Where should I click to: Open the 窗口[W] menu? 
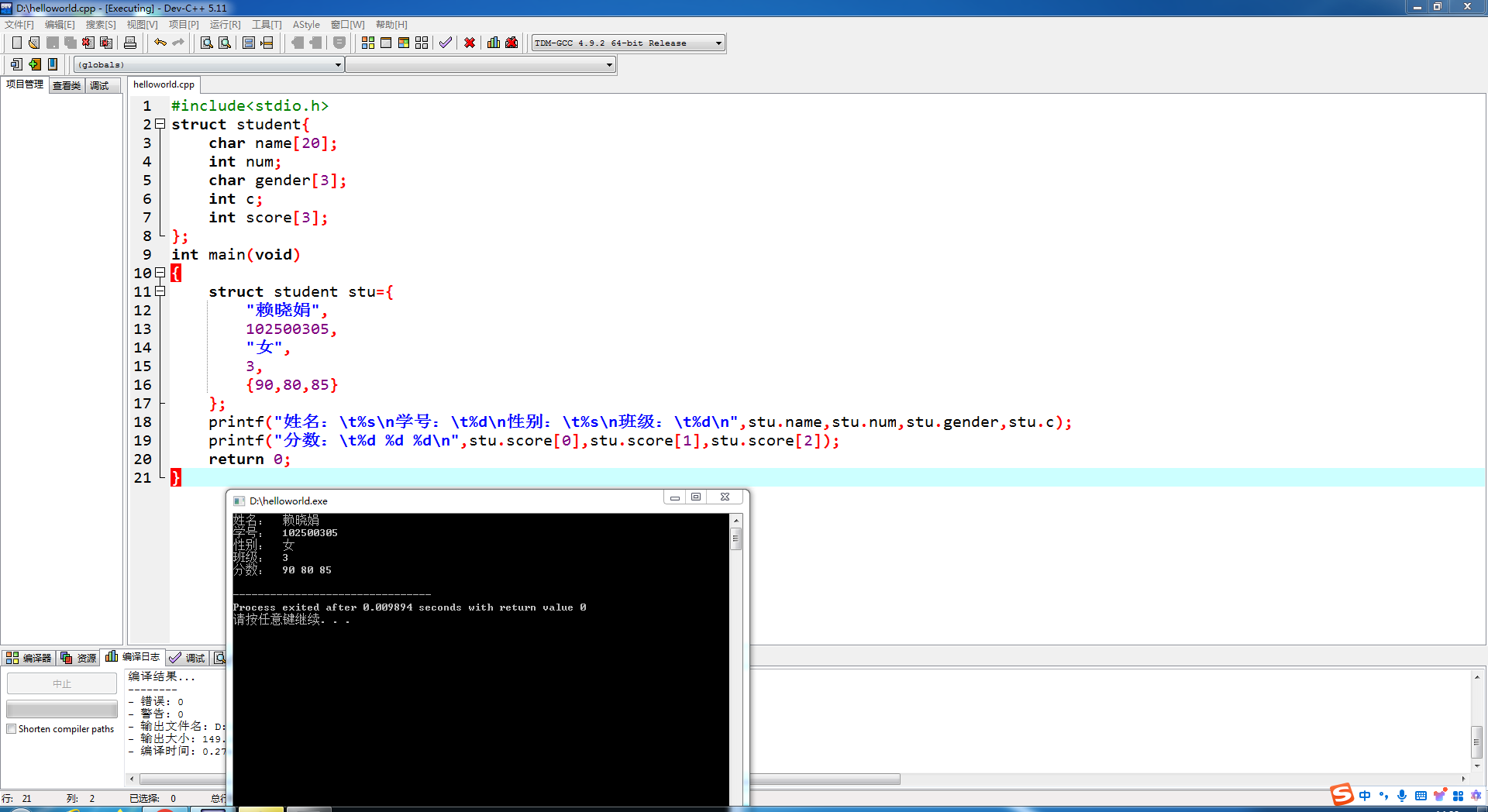(x=347, y=25)
